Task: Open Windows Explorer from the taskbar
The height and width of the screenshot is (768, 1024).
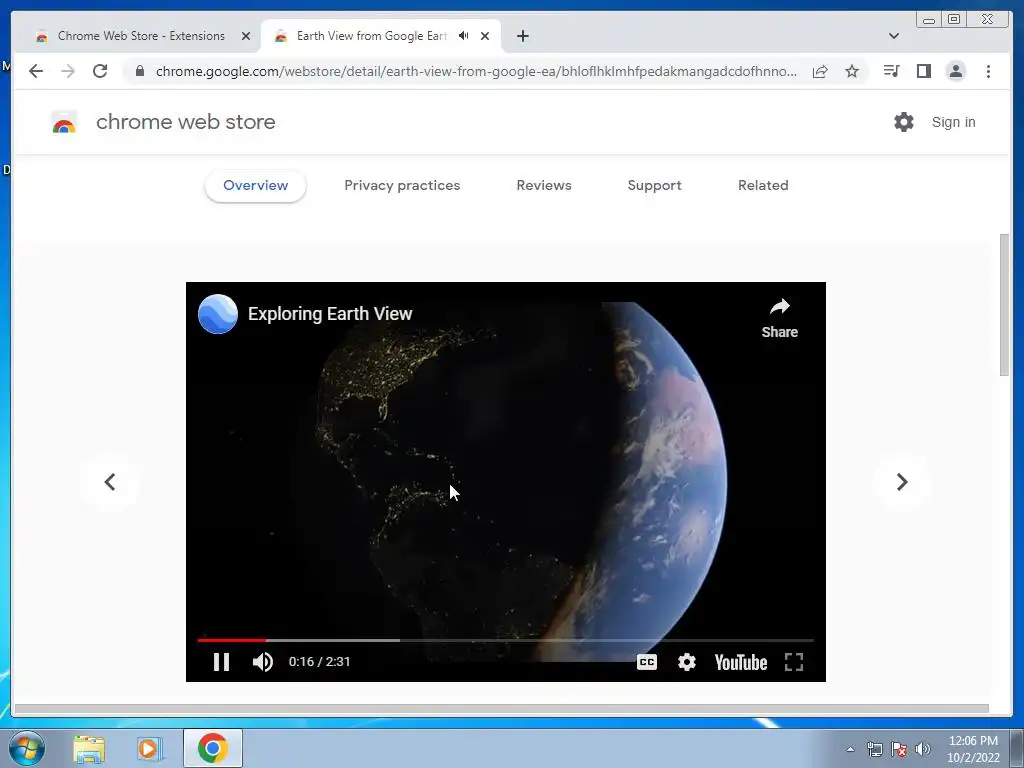Action: click(x=89, y=748)
